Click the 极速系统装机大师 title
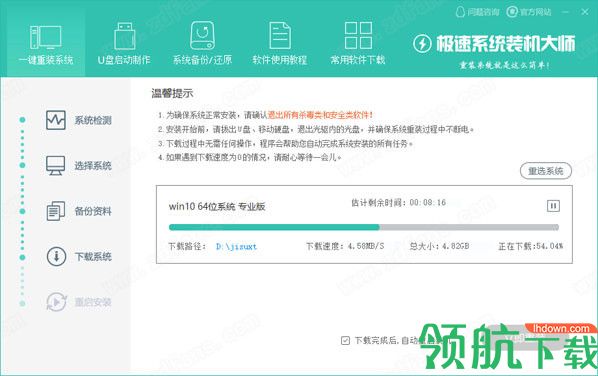Viewport: 598px width, 376px height. click(x=506, y=44)
